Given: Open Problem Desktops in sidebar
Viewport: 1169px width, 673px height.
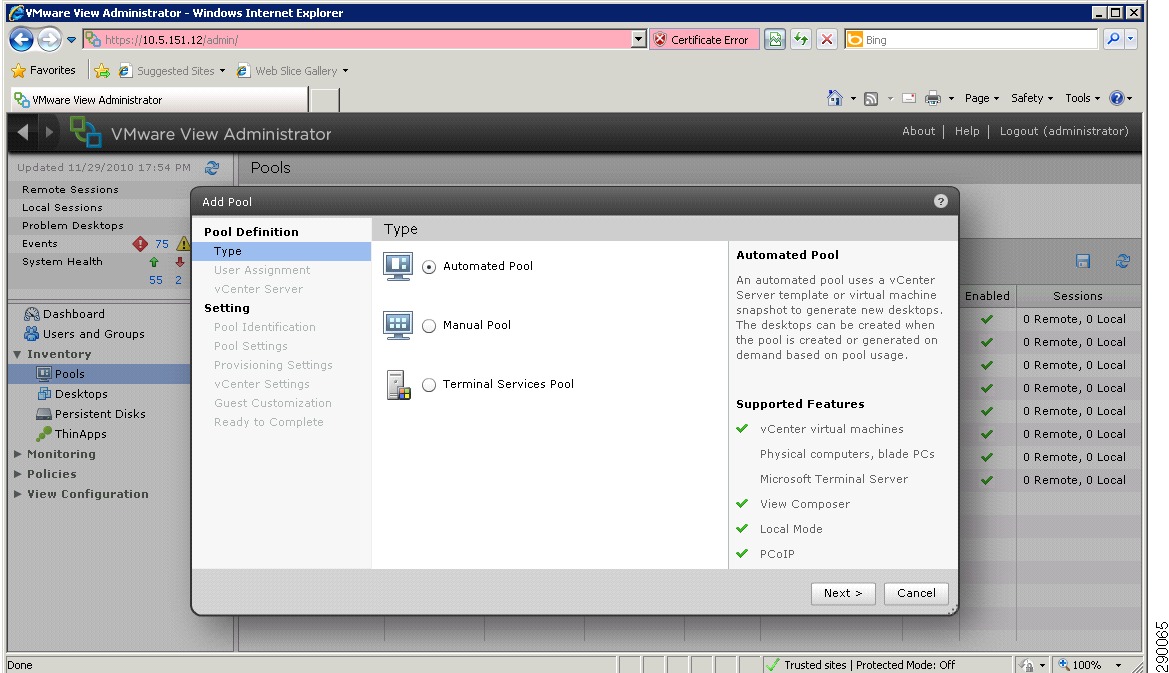Looking at the screenshot, I should click(72, 225).
